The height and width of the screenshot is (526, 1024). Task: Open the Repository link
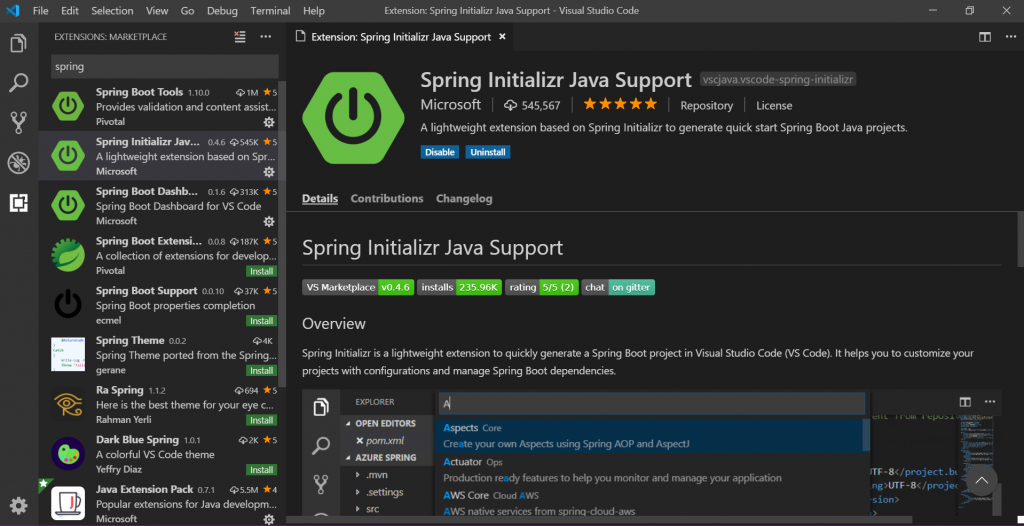(x=707, y=105)
